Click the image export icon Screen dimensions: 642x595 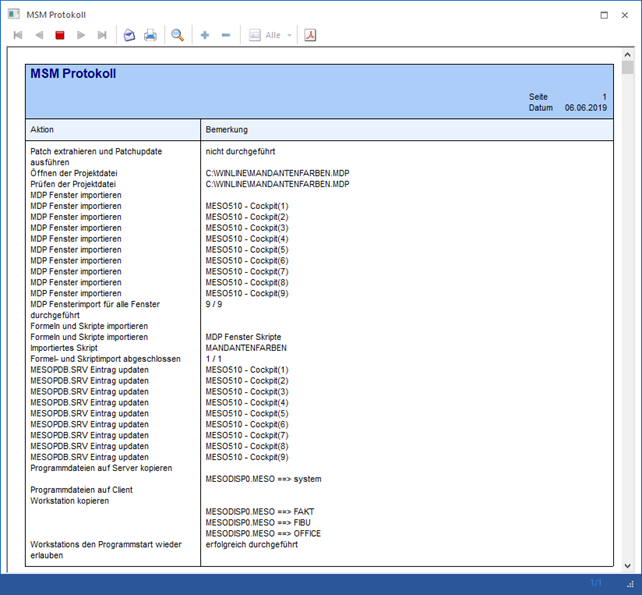point(254,35)
